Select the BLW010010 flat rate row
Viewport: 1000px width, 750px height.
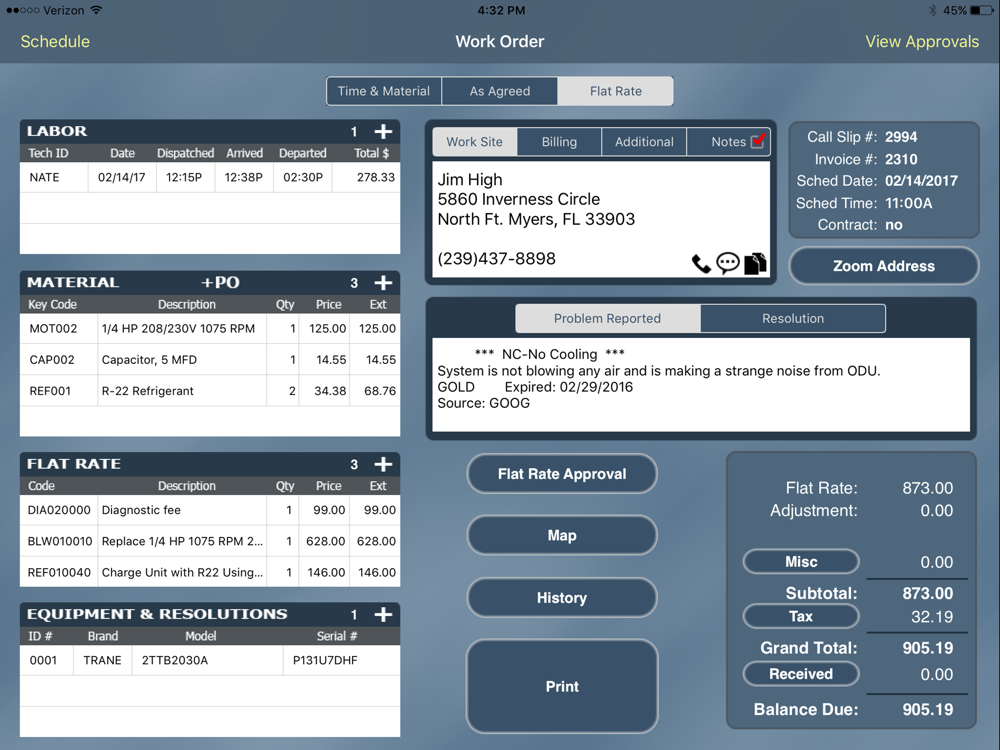pos(210,541)
